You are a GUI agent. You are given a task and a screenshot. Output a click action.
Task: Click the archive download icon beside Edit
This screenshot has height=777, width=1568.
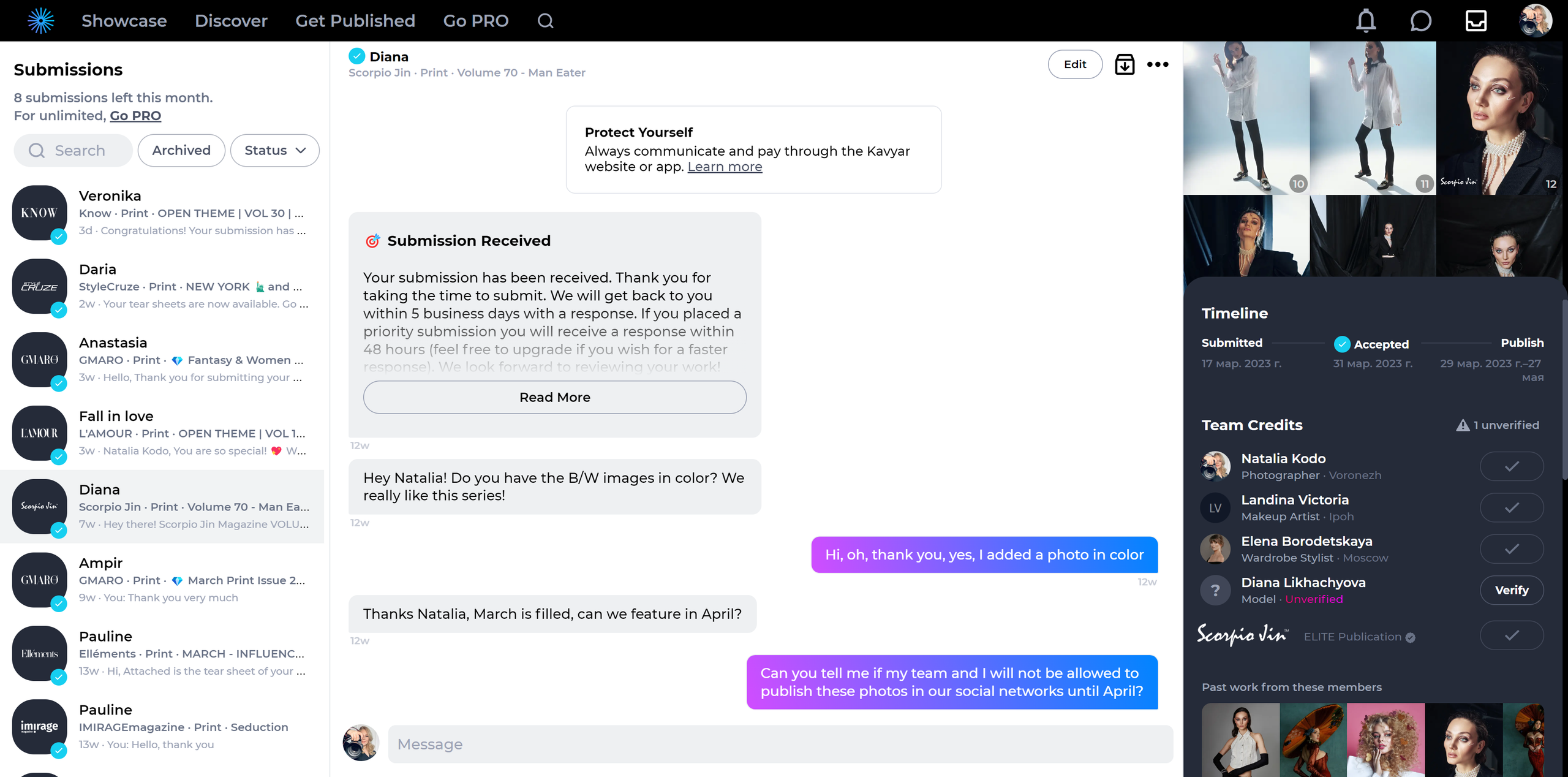[1125, 64]
